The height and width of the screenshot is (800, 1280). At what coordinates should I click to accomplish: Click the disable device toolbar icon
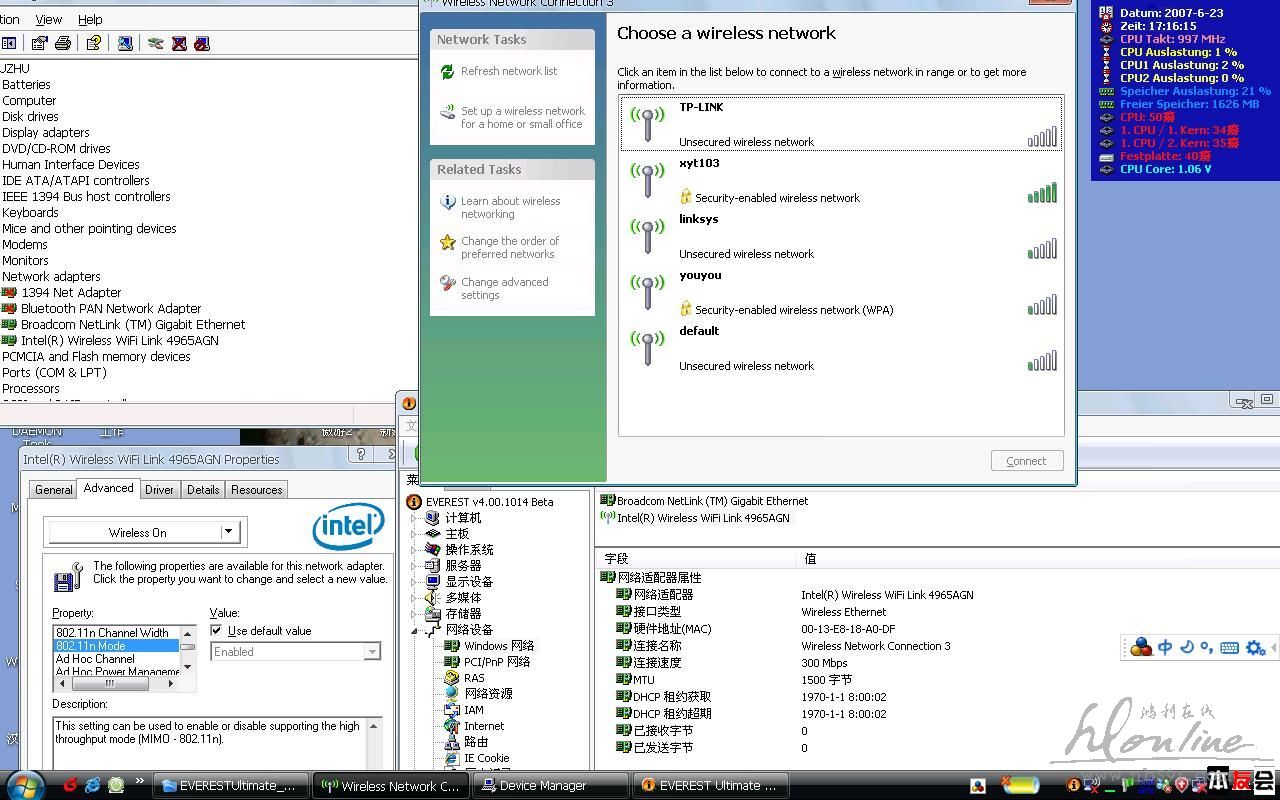pos(202,43)
